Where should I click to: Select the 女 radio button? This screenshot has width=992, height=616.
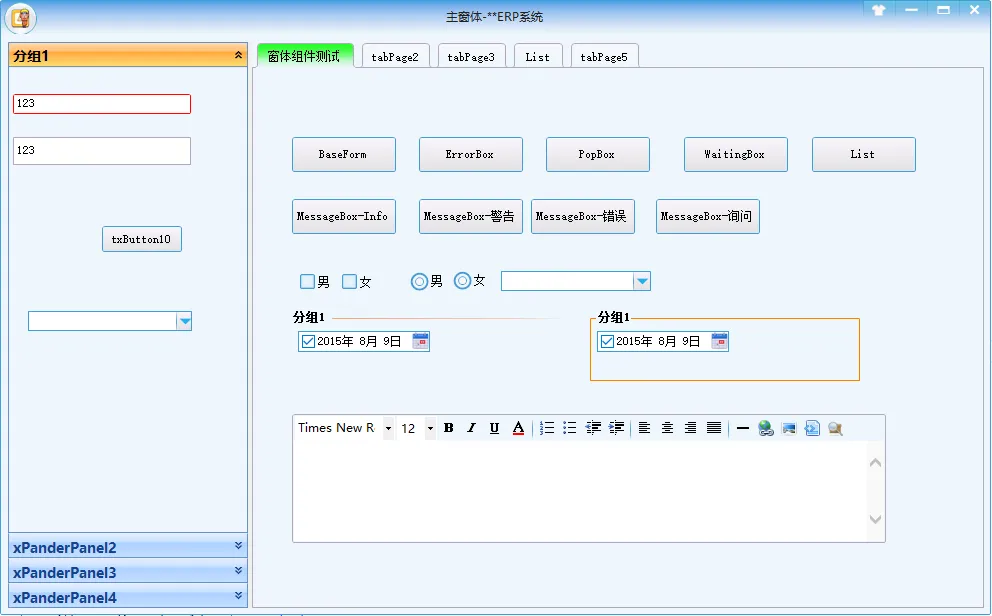462,281
